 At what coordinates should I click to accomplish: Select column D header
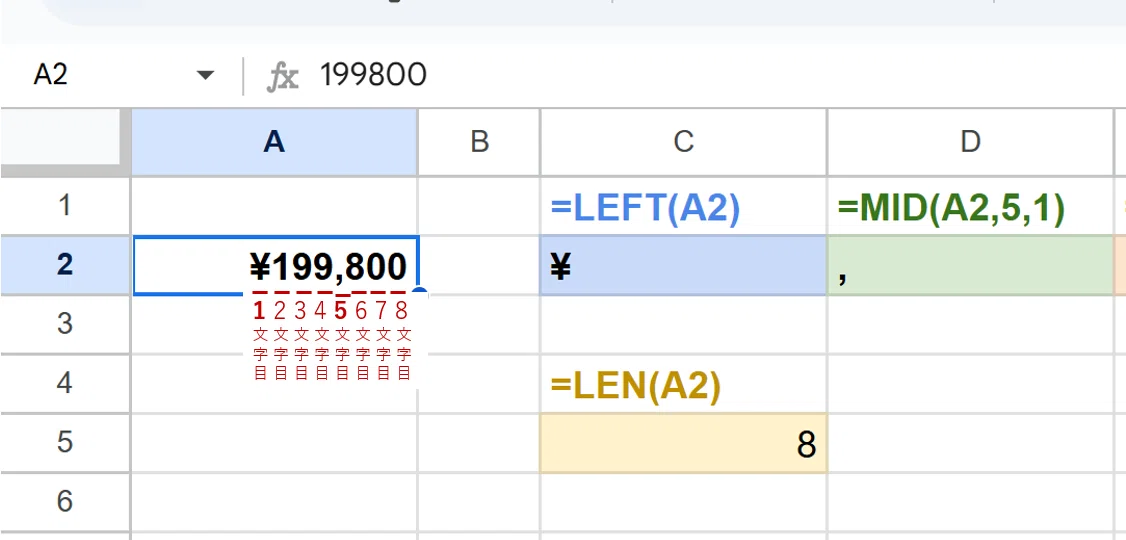point(970,142)
